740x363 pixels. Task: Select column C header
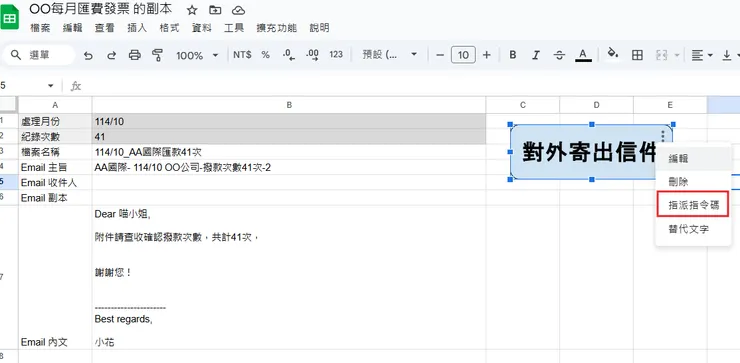coord(523,105)
